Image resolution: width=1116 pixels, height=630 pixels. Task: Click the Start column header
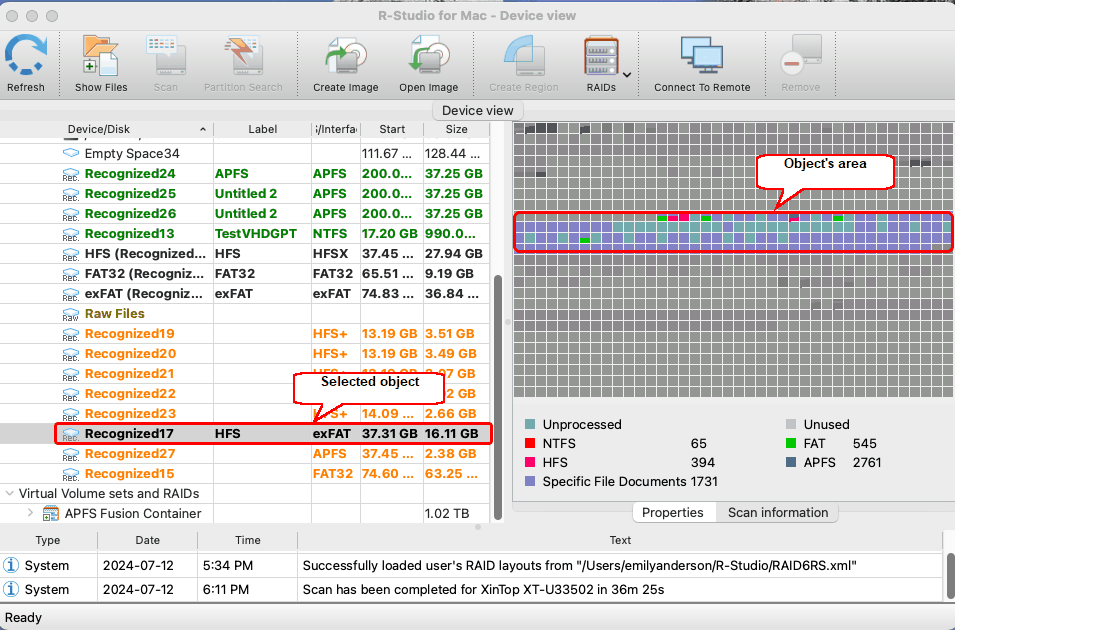coord(392,129)
